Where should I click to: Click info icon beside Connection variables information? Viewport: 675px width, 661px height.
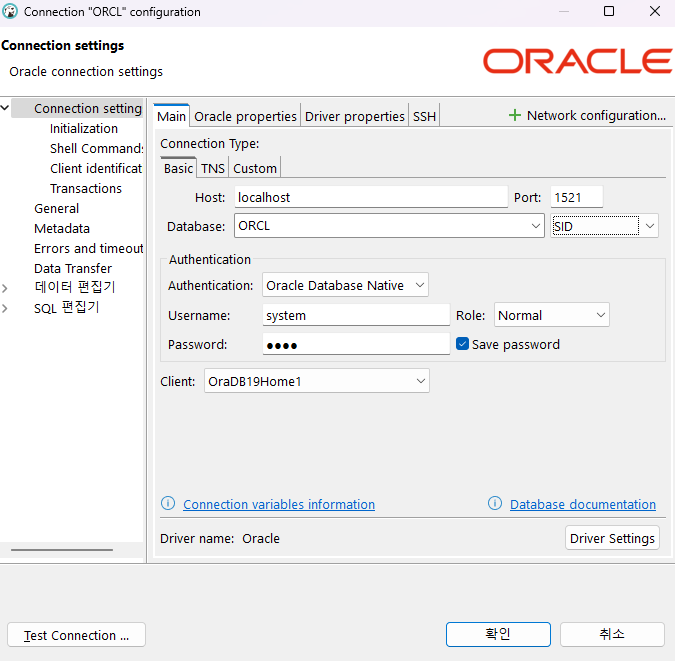(168, 503)
